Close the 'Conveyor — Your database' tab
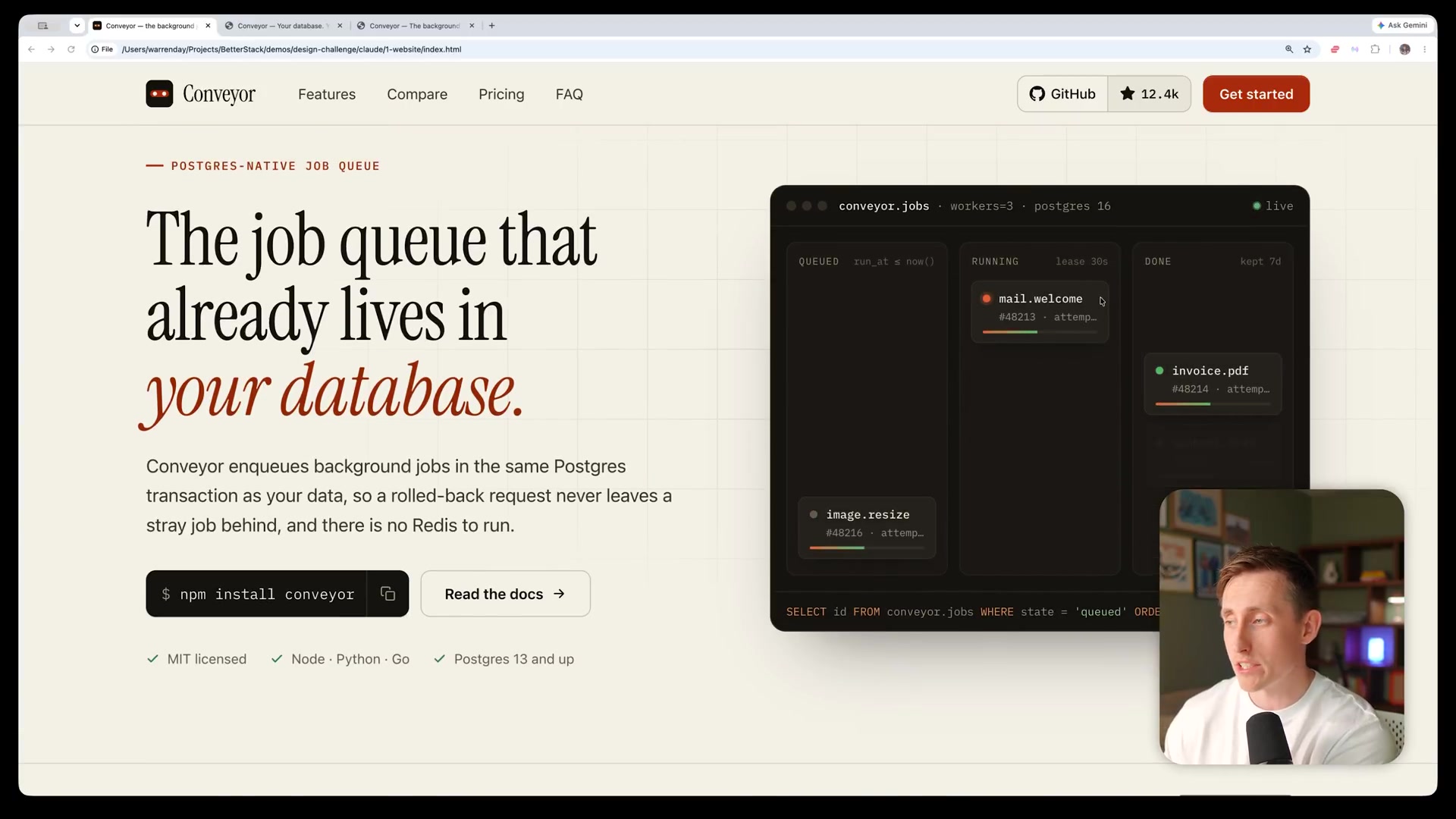The height and width of the screenshot is (819, 1456). 340,26
